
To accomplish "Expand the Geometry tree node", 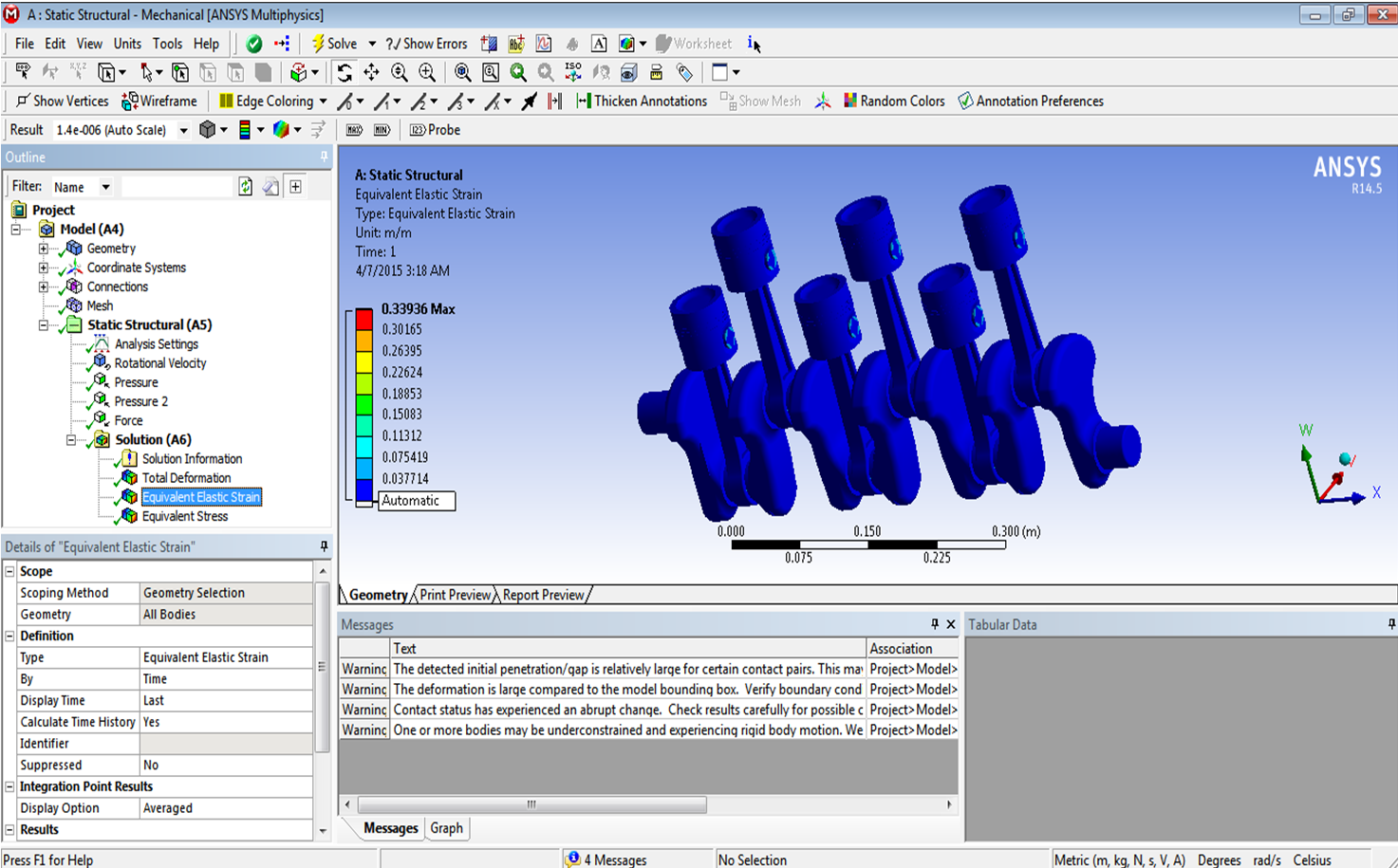I will click(x=43, y=249).
